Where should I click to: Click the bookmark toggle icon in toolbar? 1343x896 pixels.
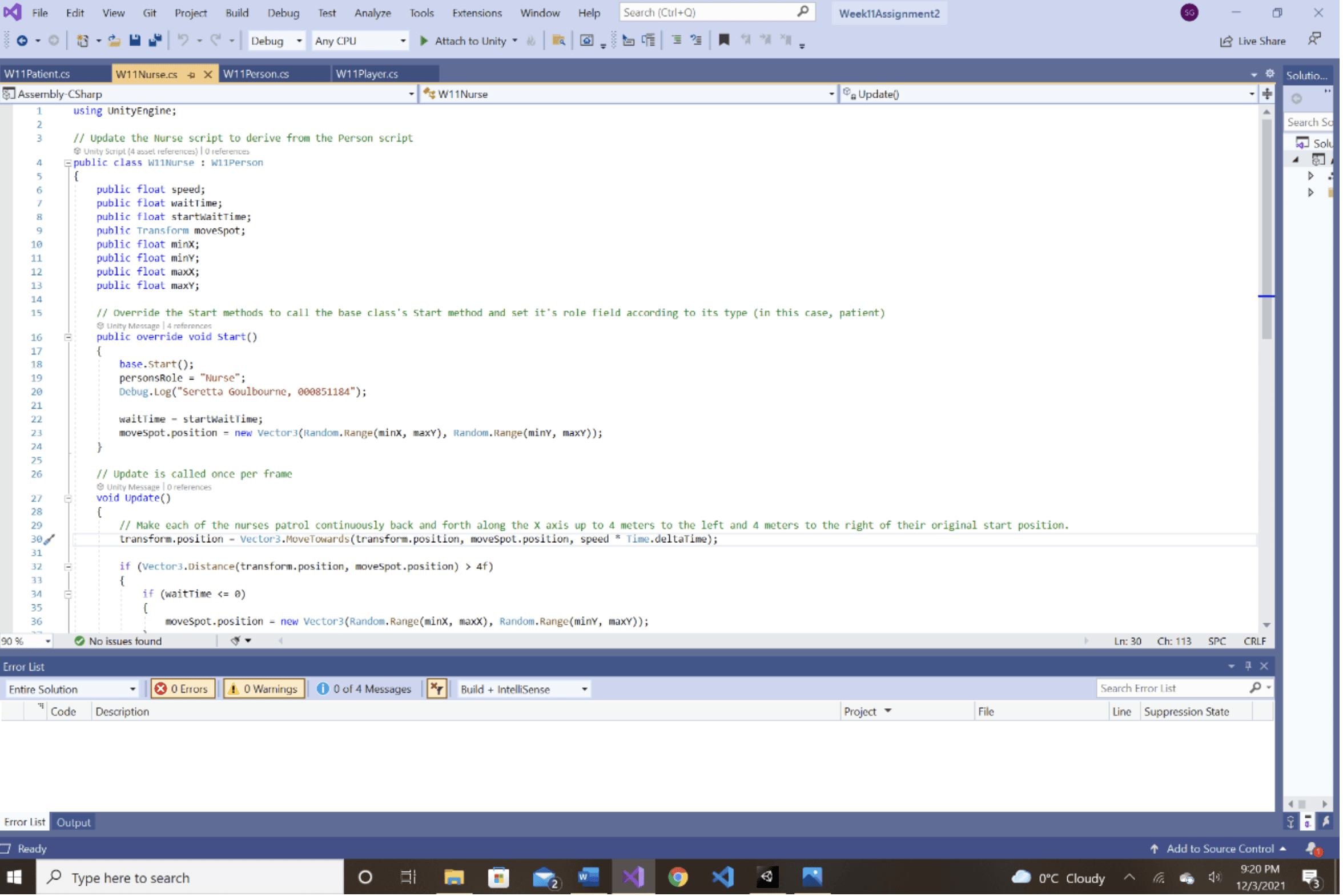725,40
